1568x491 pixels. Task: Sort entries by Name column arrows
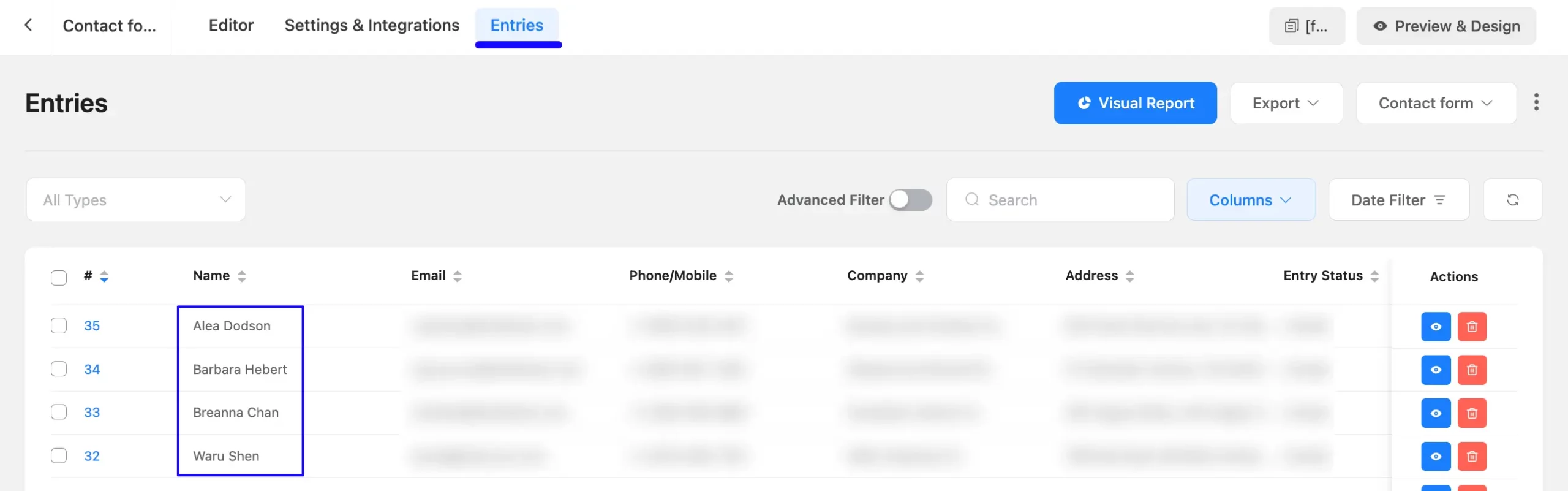click(242, 276)
